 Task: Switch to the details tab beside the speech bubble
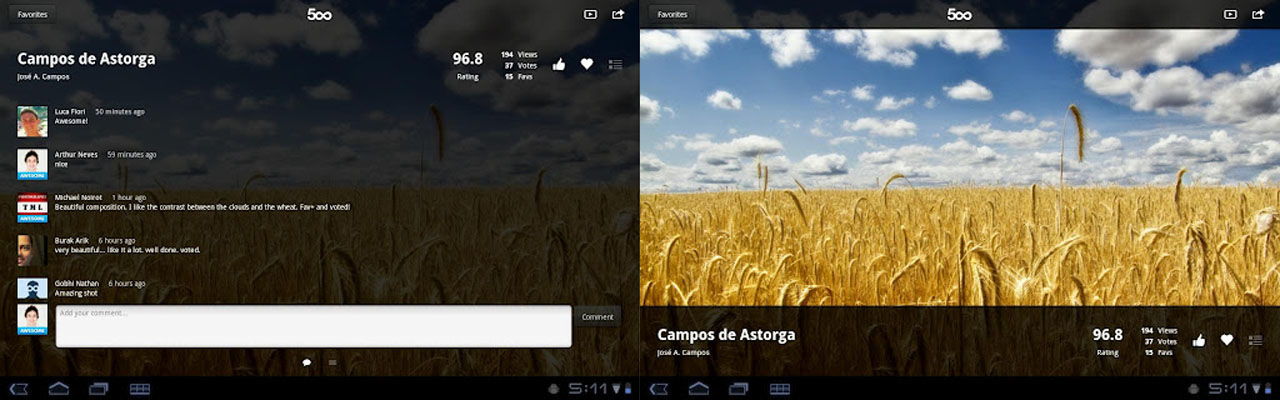coord(332,362)
